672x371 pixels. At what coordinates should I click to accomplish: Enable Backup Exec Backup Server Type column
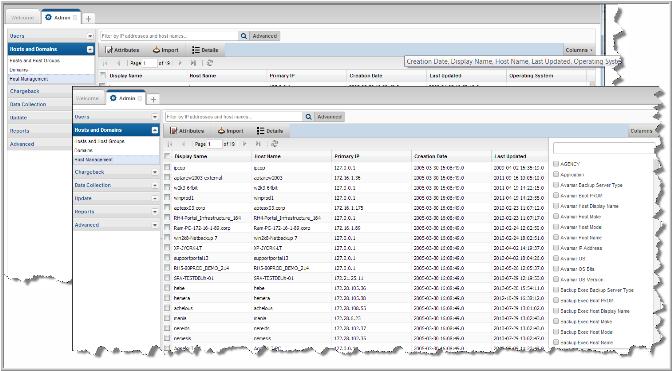(x=556, y=290)
